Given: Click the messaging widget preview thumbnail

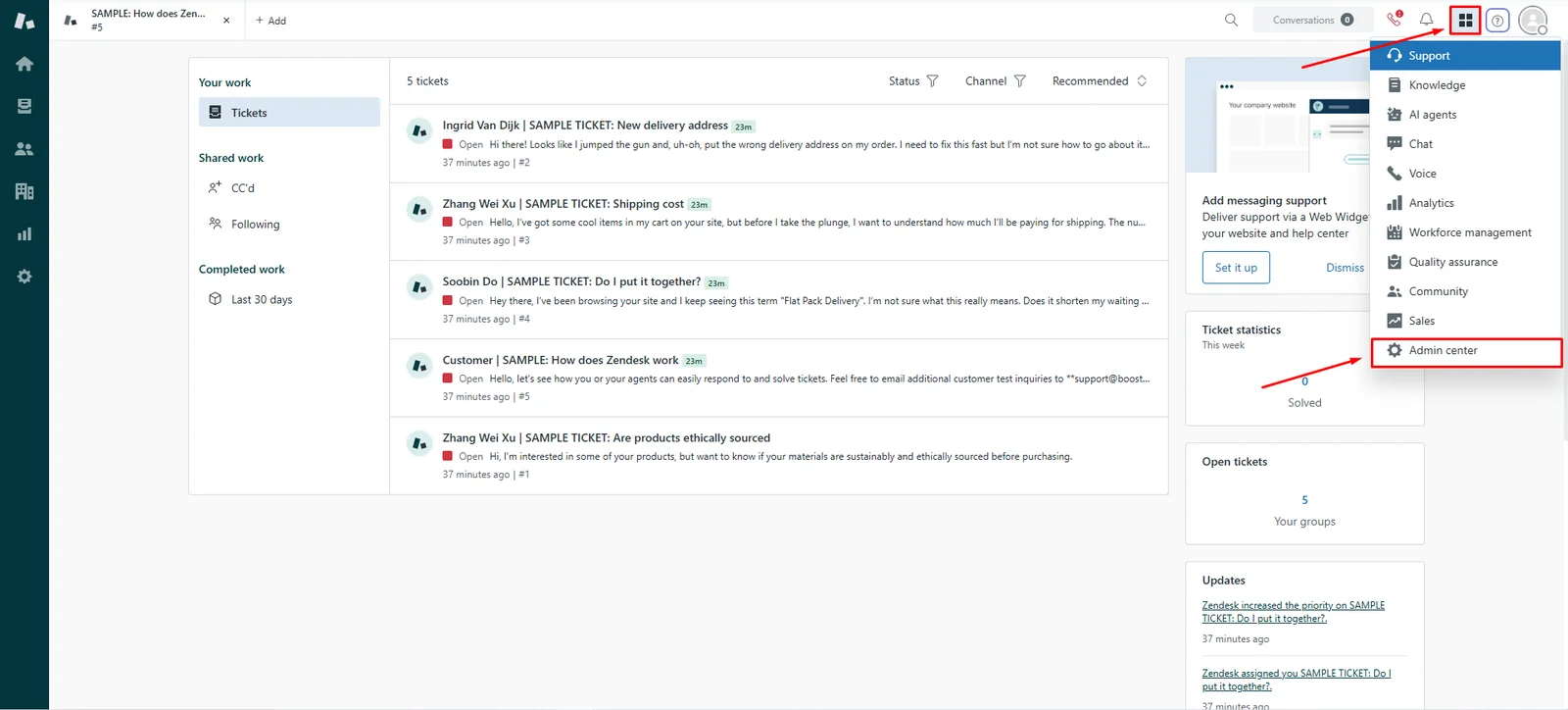Looking at the screenshot, I should click(1277, 116).
